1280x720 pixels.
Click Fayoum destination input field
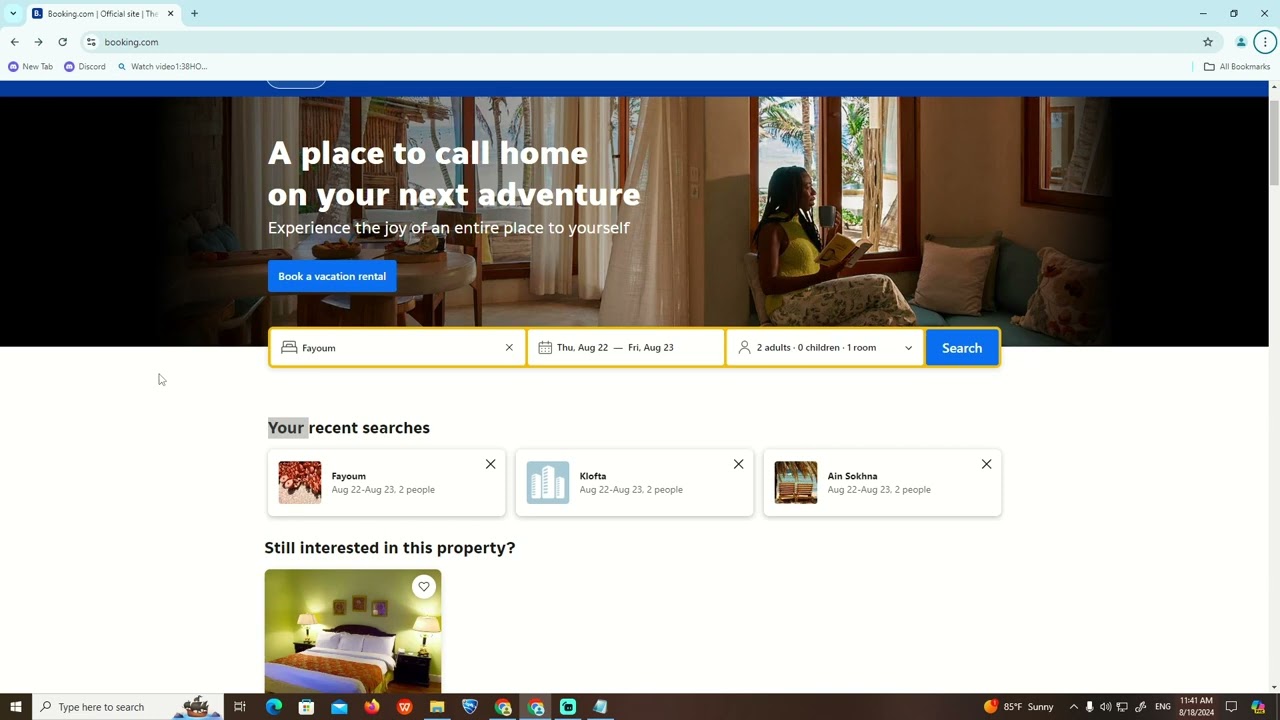click(397, 348)
